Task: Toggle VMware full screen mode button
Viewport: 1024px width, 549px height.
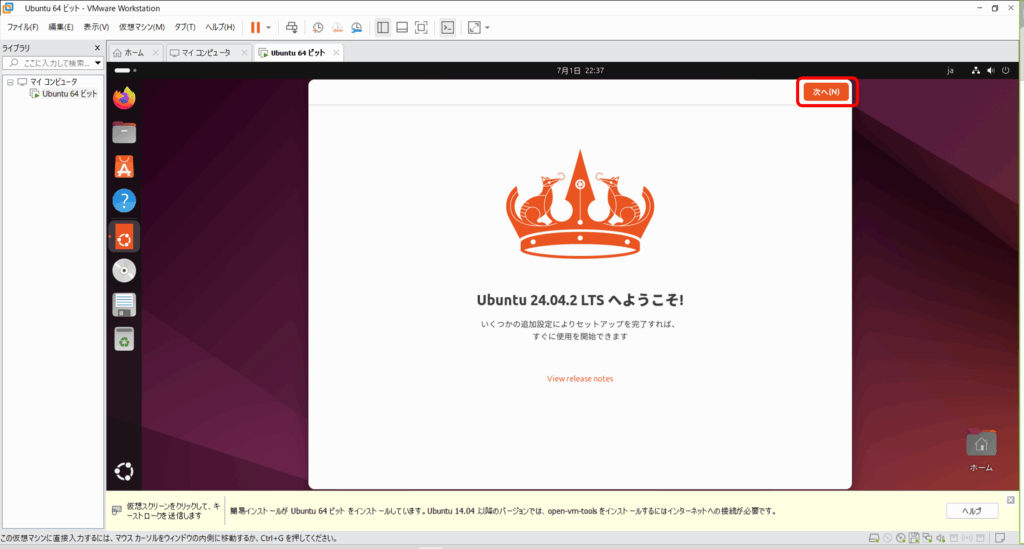Action: pyautogui.click(x=421, y=27)
